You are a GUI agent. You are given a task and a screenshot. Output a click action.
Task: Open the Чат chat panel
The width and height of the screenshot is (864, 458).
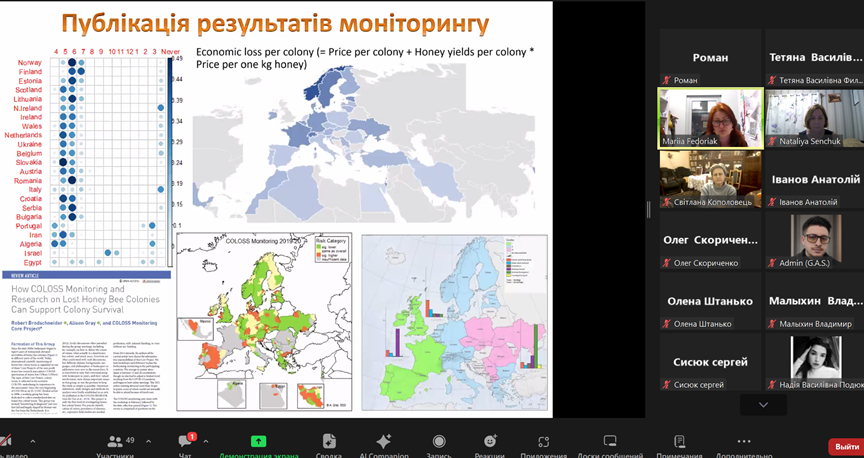[x=186, y=443]
